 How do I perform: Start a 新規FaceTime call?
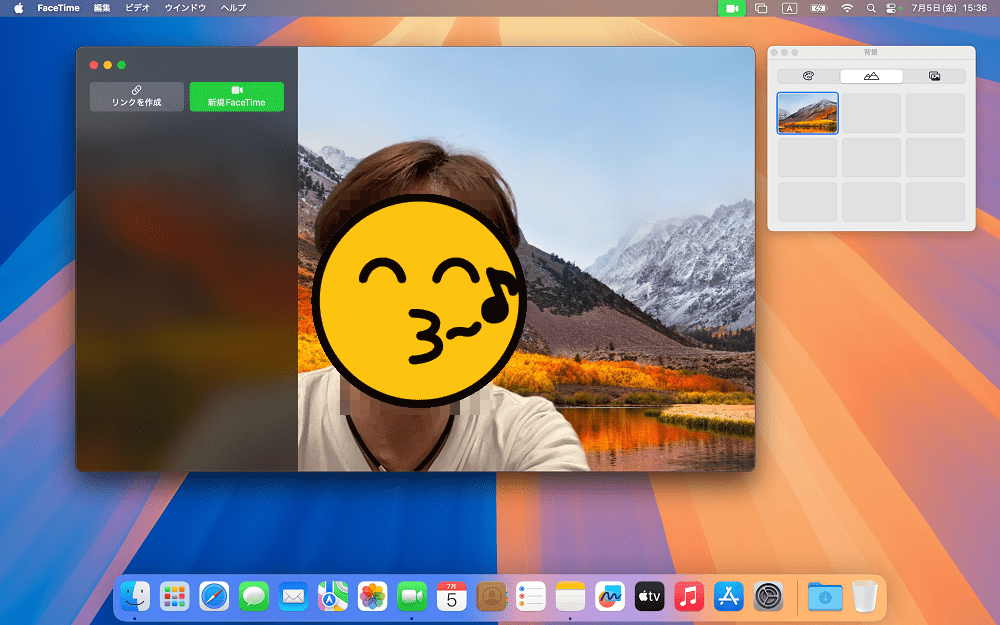coord(237,97)
